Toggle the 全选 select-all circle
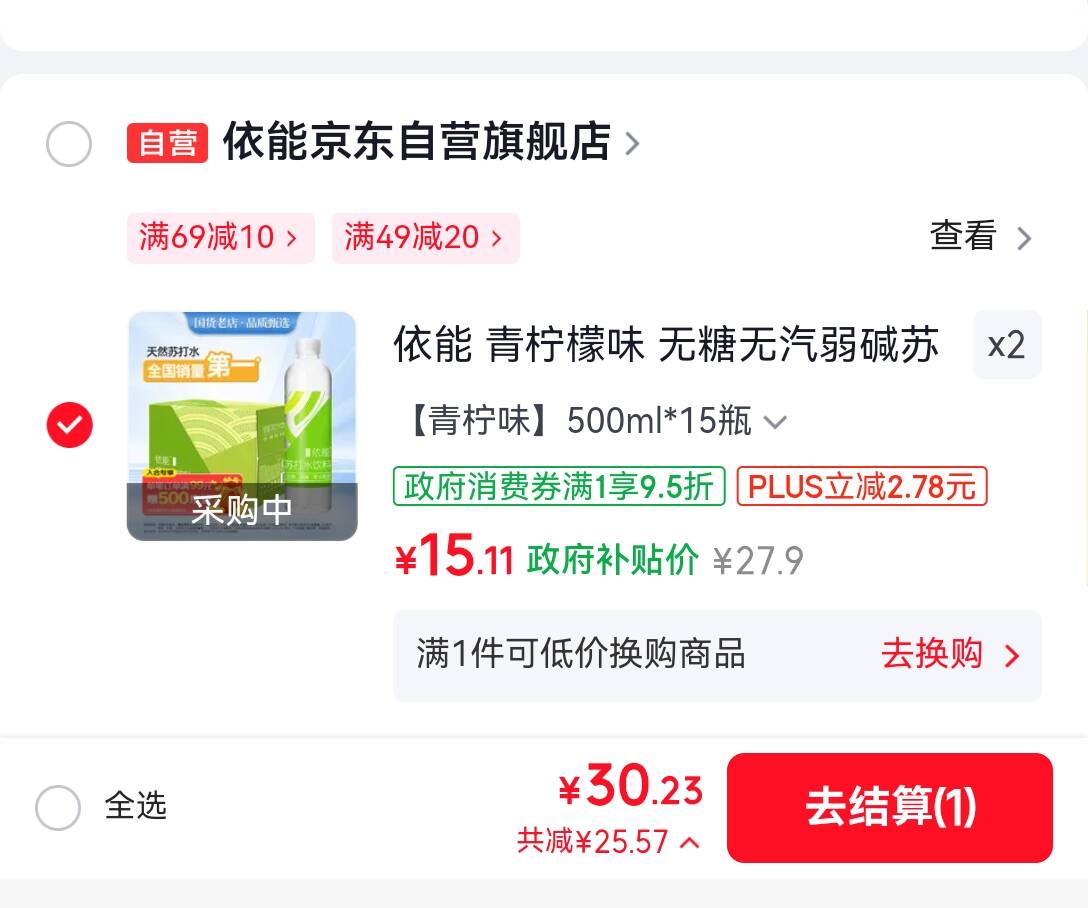The width and height of the screenshot is (1088, 908). pos(58,807)
